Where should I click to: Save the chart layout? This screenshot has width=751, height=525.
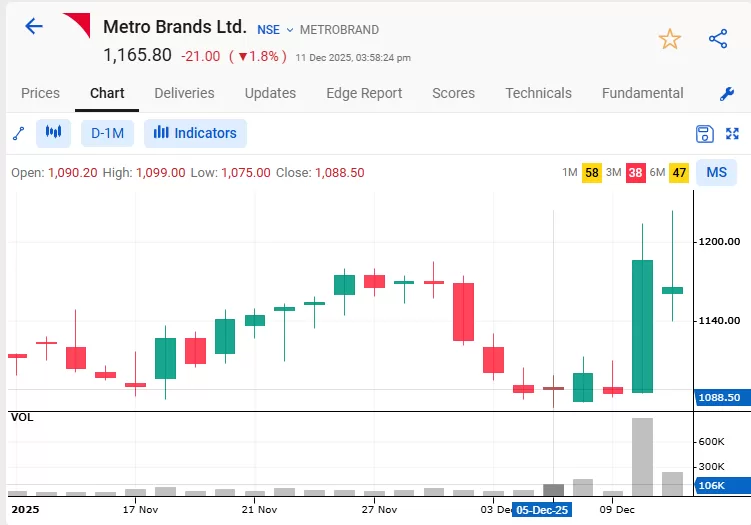[x=705, y=134]
